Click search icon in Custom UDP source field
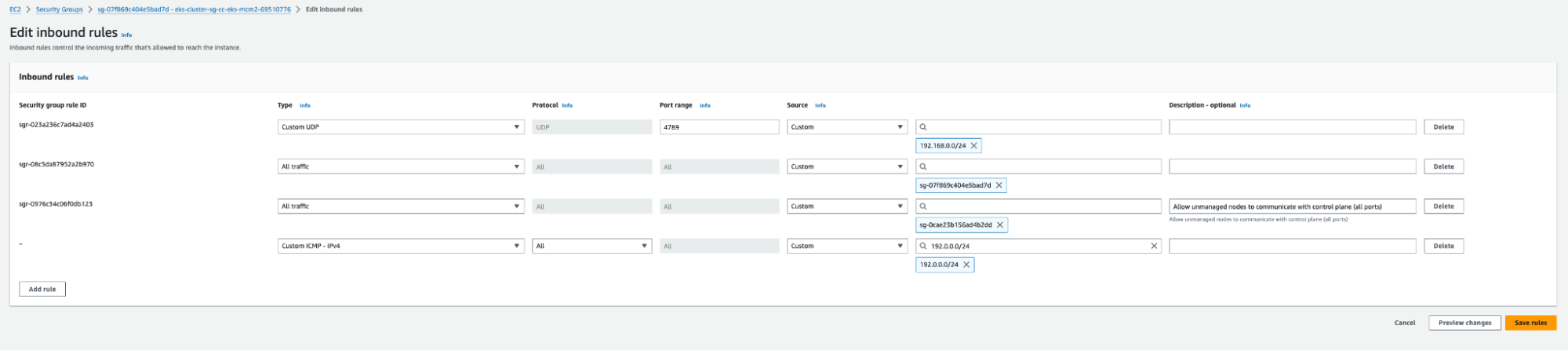Viewport: 1568px width, 351px height. (x=923, y=127)
